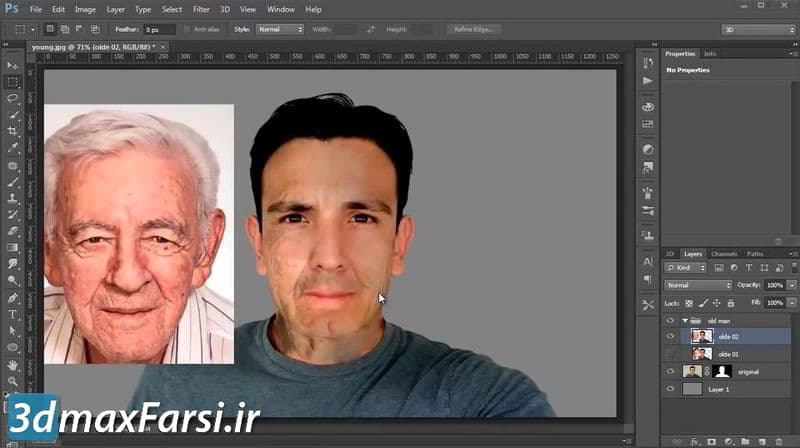Select the History Brush tool
Image resolution: width=800 pixels, height=448 pixels.
13,215
